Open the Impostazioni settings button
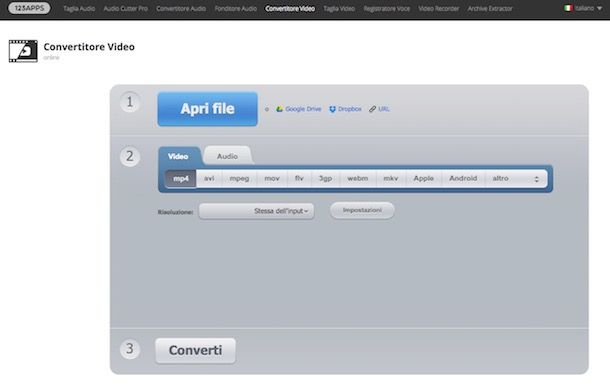The width and height of the screenshot is (610, 387). [362, 210]
